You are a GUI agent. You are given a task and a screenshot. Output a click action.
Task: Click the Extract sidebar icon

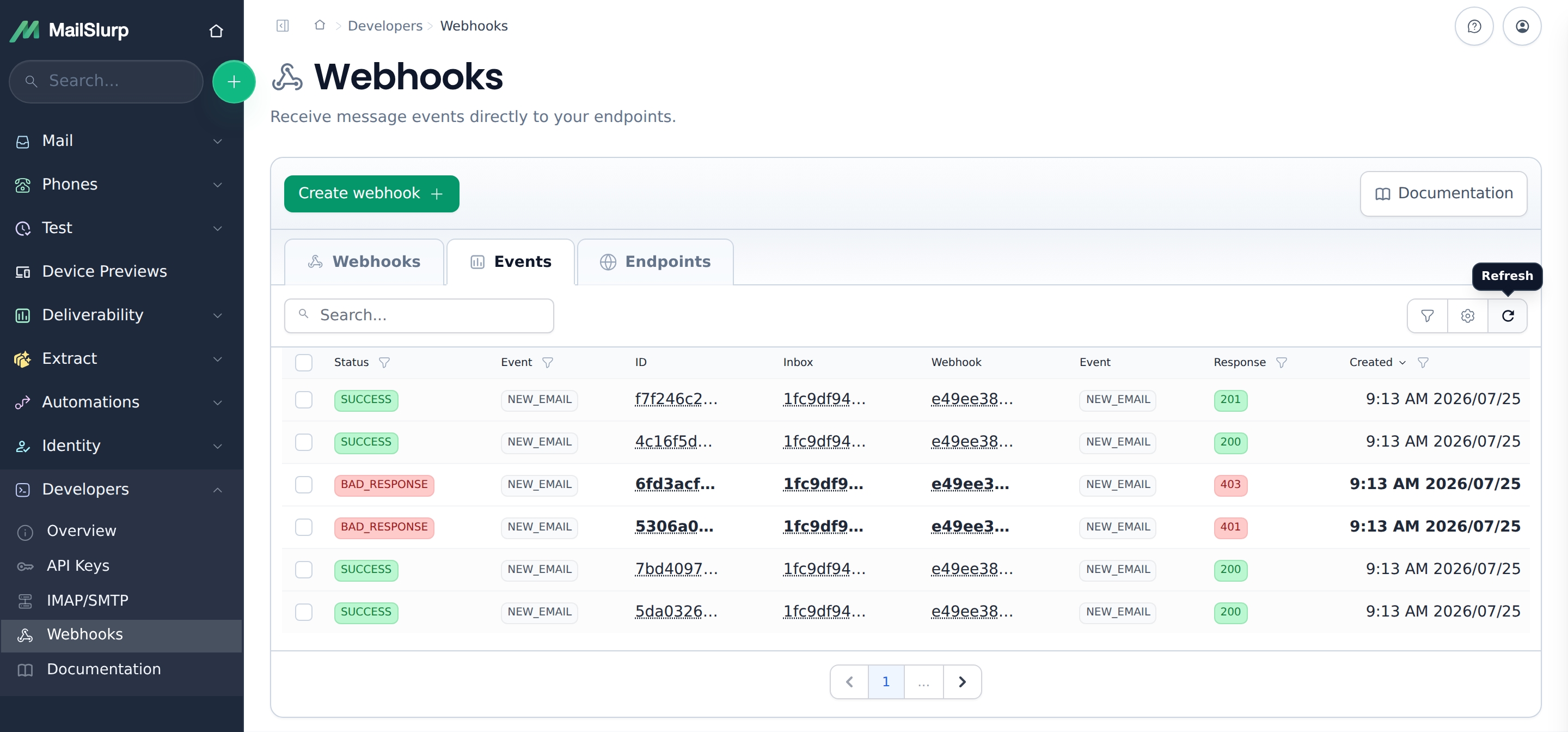(22, 359)
